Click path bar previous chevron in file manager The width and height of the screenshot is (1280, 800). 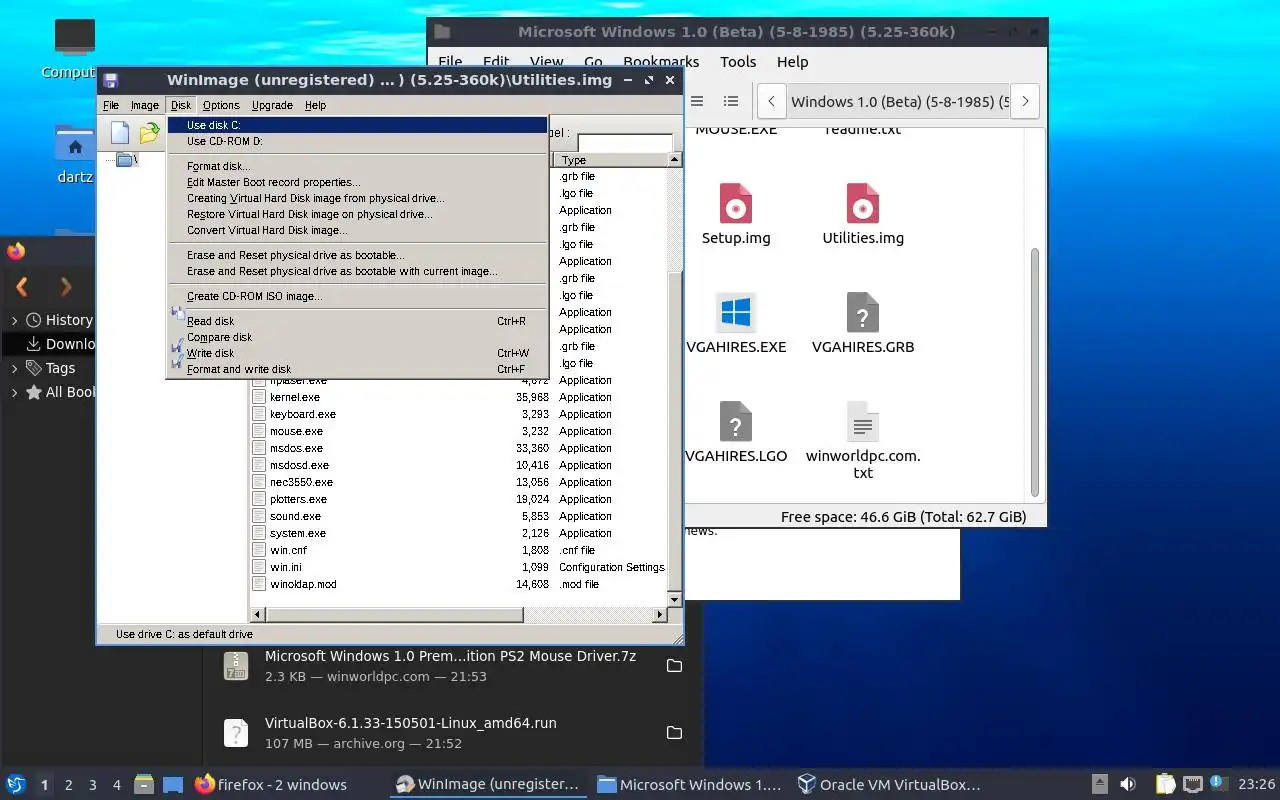click(771, 101)
